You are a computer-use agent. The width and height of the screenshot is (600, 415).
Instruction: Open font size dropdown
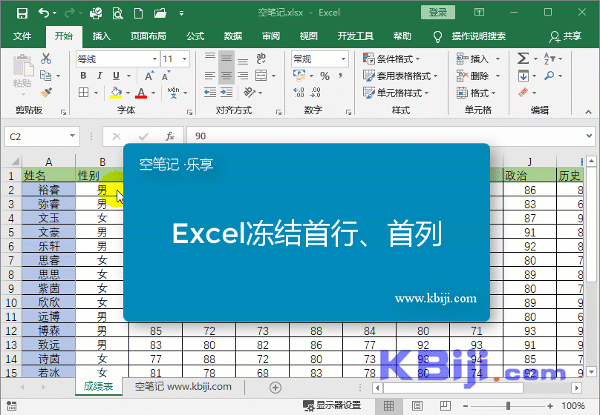(x=184, y=59)
